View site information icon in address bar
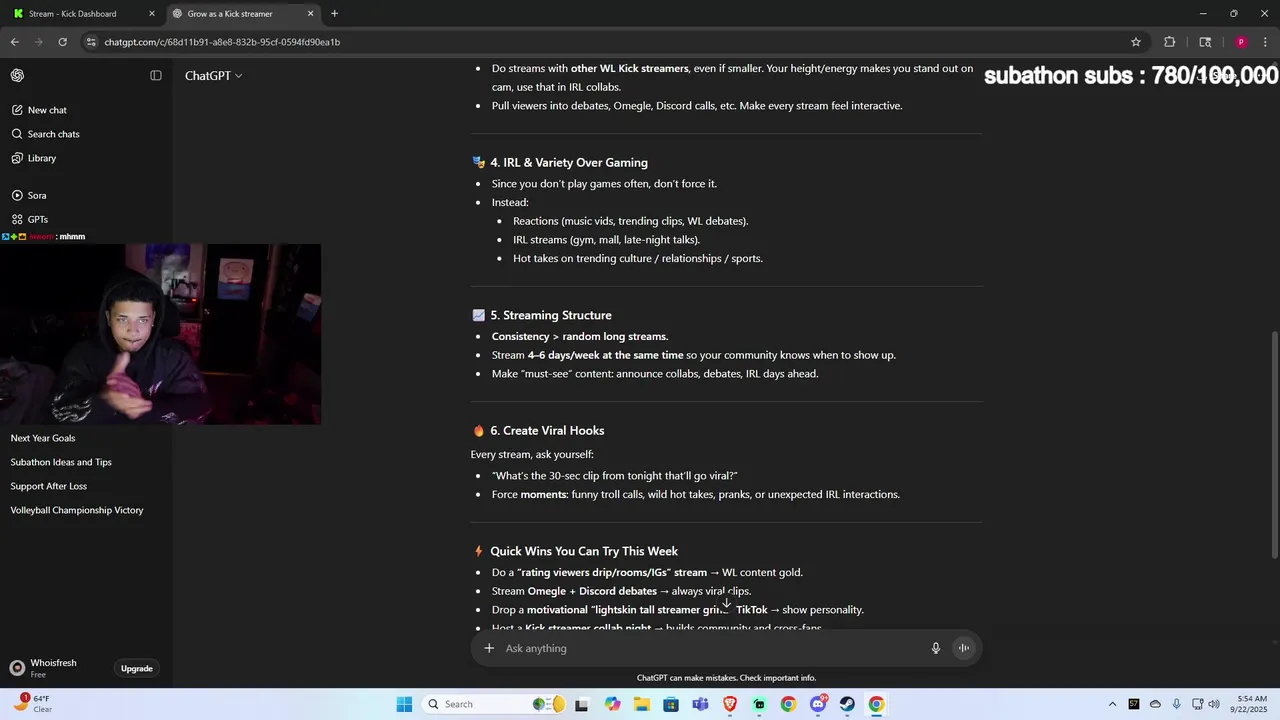 (x=91, y=42)
